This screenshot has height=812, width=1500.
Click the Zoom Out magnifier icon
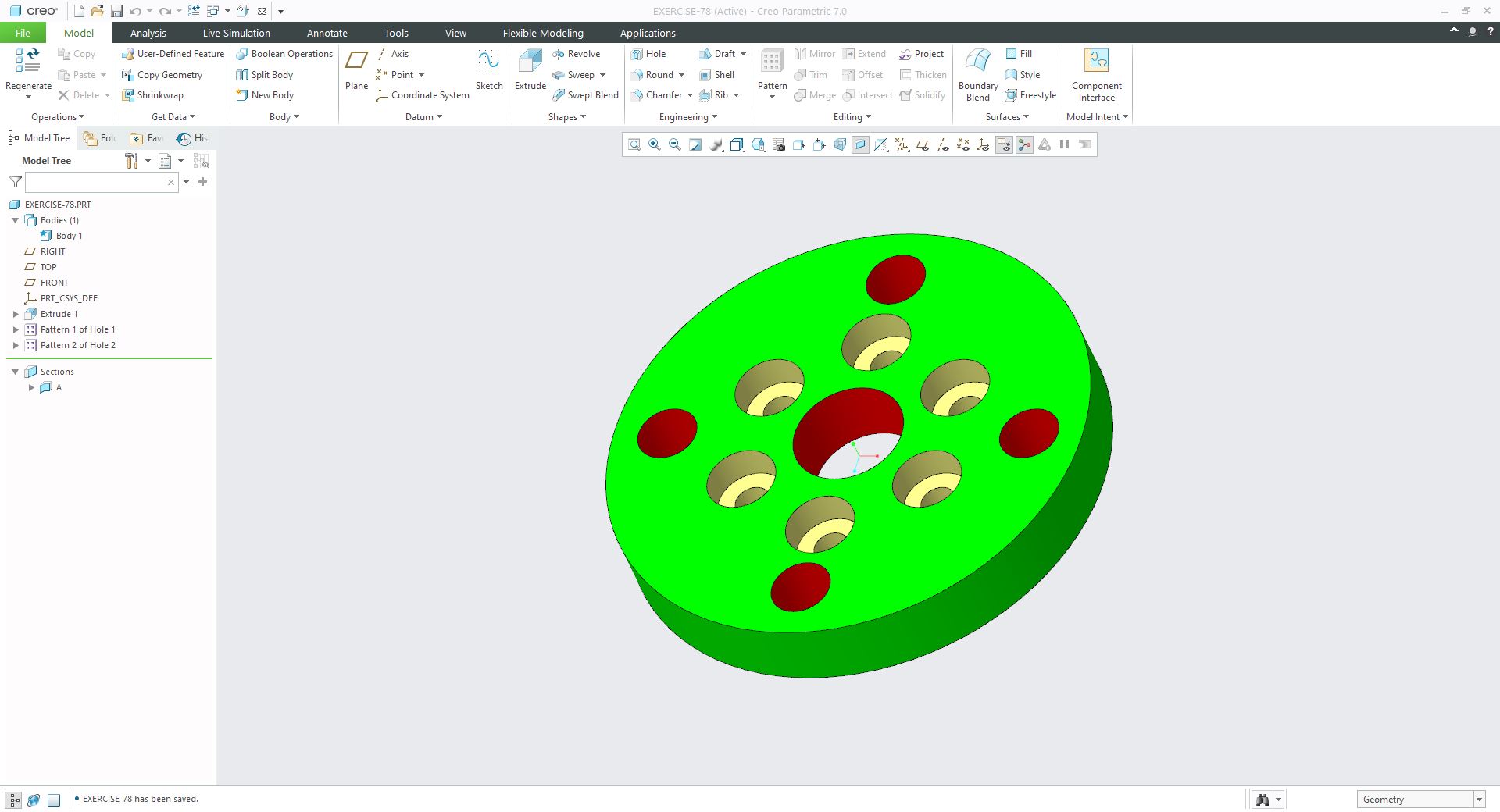coord(675,144)
